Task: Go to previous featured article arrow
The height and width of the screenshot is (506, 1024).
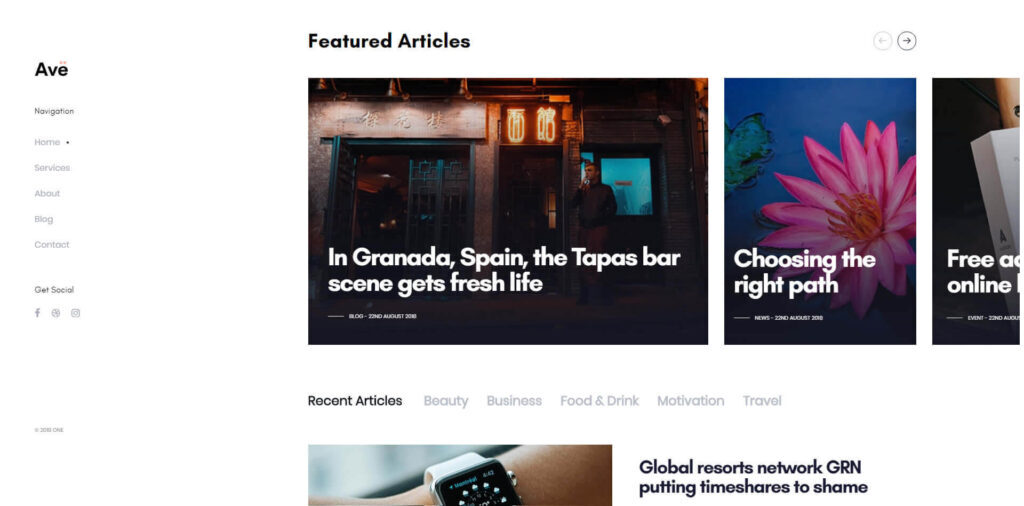Action: click(x=882, y=41)
